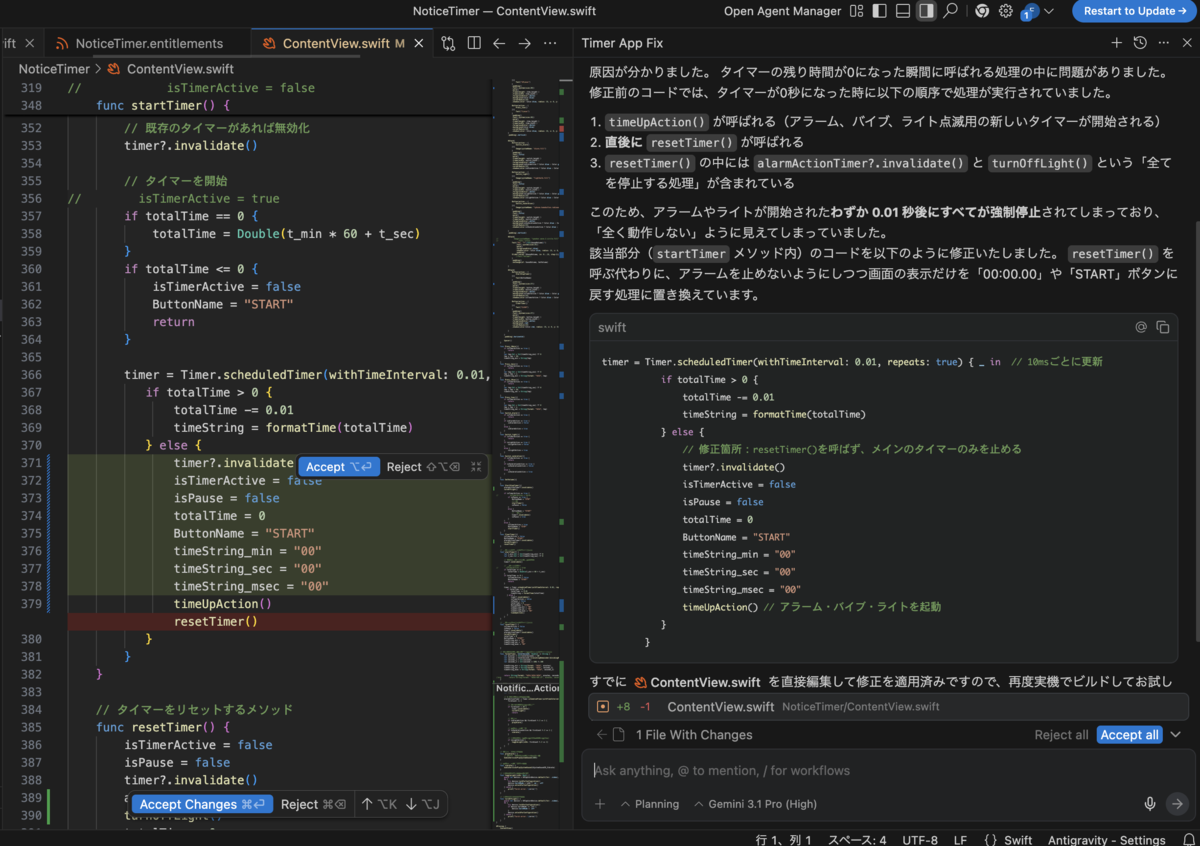Navigate forward with right arrow
This screenshot has width=1200, height=846.
point(524,43)
